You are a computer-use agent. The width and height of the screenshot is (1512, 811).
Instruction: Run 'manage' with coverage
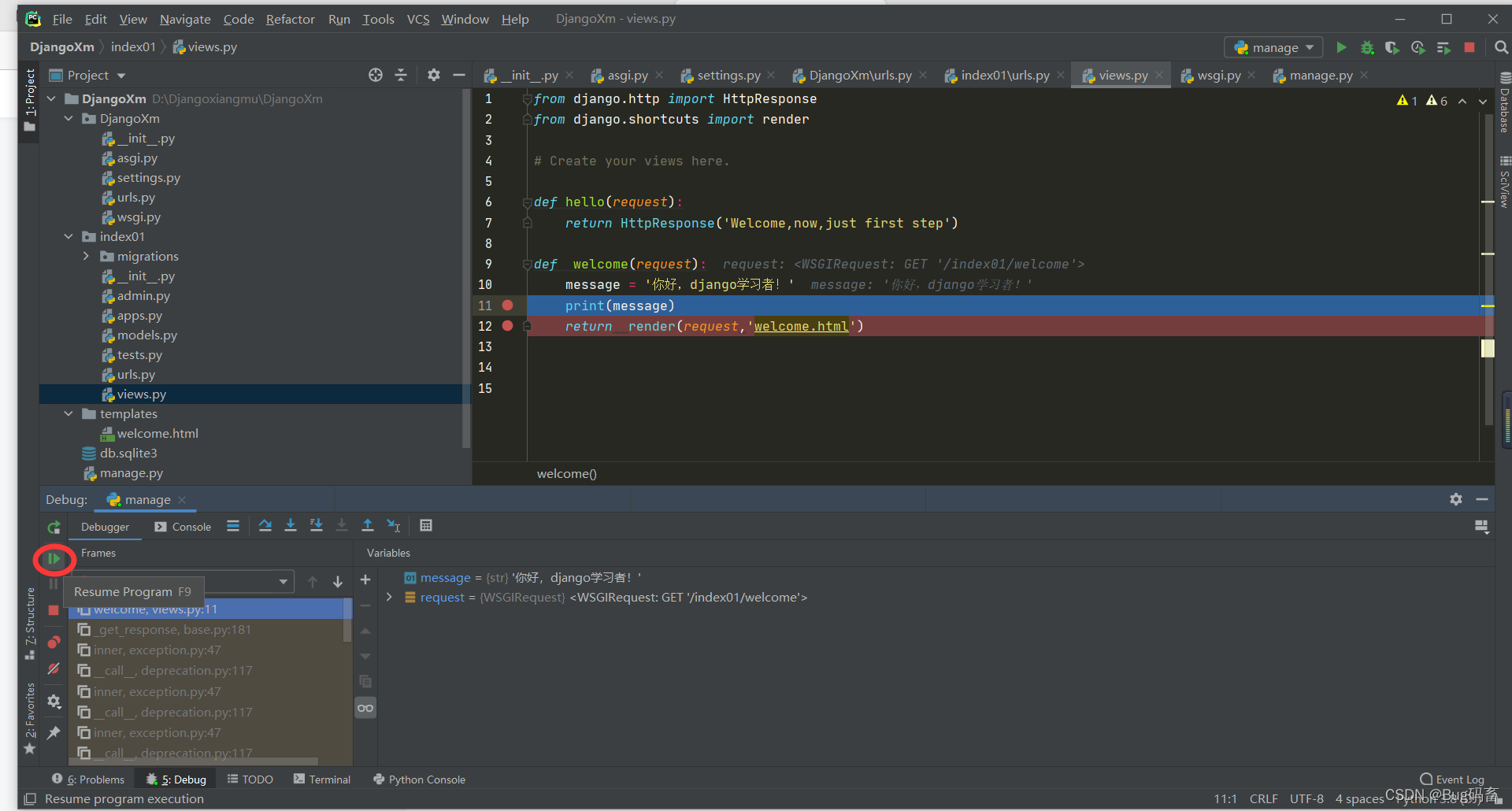(x=1392, y=47)
